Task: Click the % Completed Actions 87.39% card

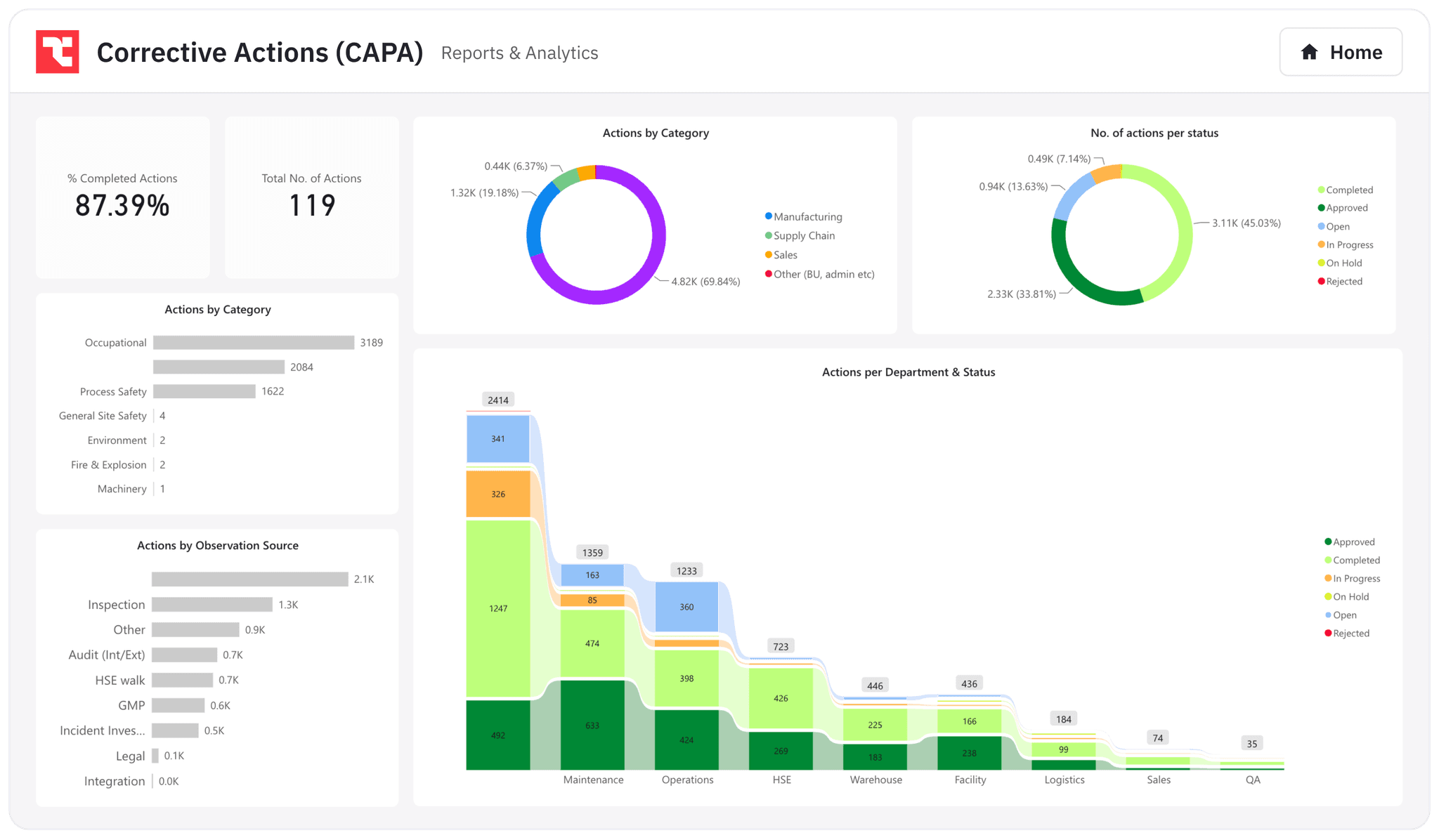Action: (x=122, y=197)
